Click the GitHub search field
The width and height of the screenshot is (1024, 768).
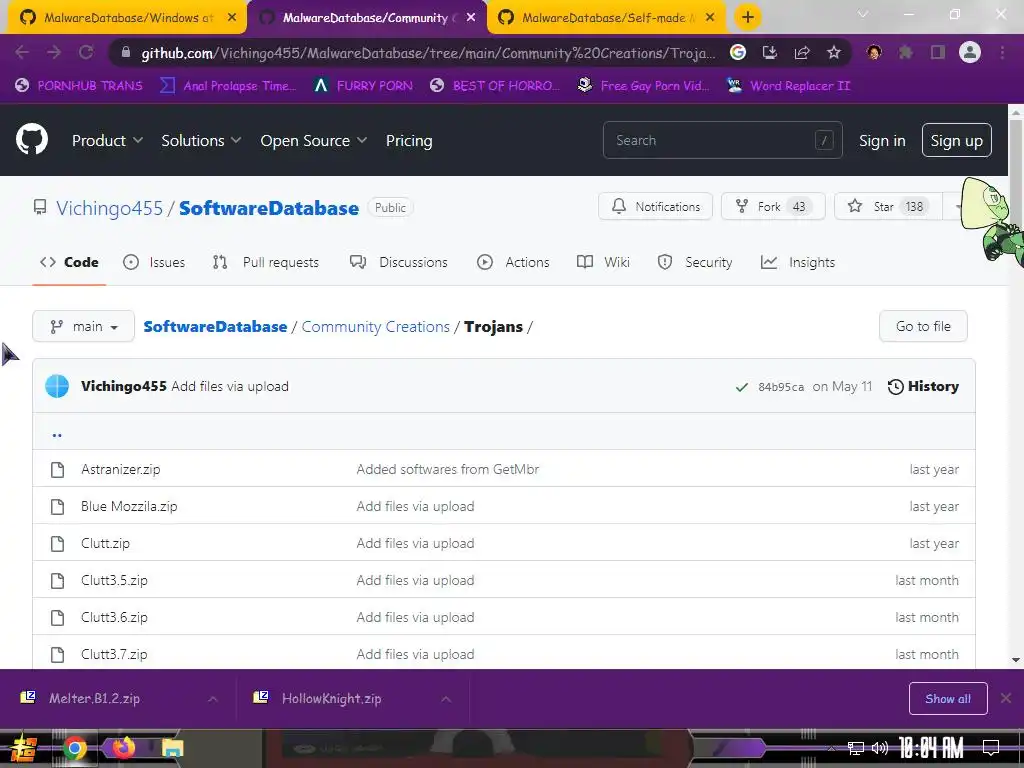[722, 140]
